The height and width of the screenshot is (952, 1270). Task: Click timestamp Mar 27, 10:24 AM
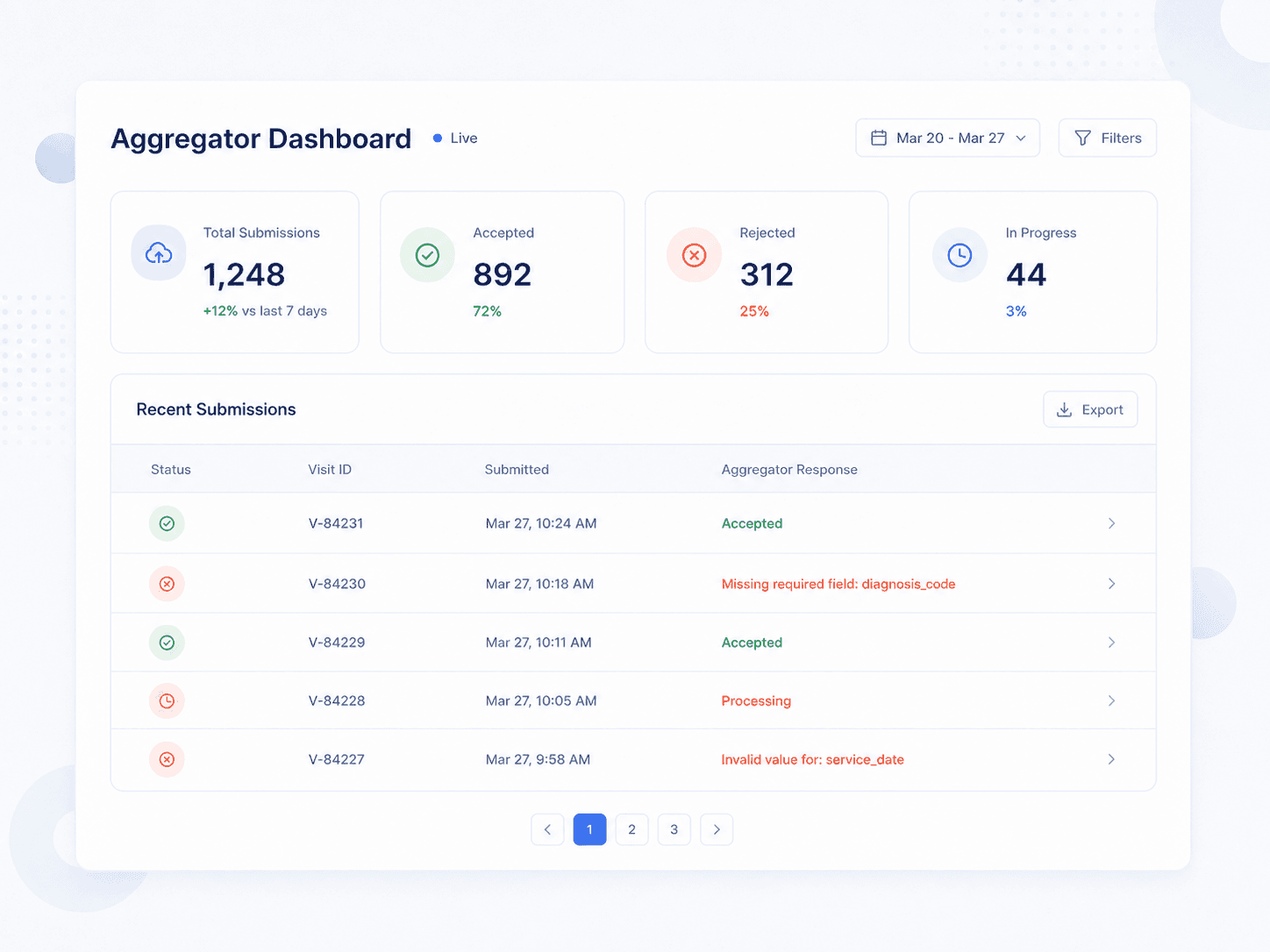click(x=541, y=523)
